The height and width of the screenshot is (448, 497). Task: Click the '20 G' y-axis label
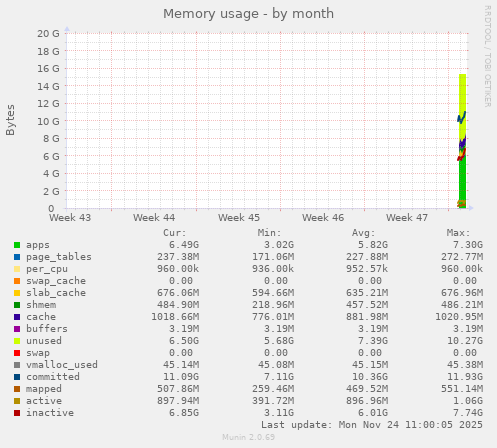pos(48,34)
